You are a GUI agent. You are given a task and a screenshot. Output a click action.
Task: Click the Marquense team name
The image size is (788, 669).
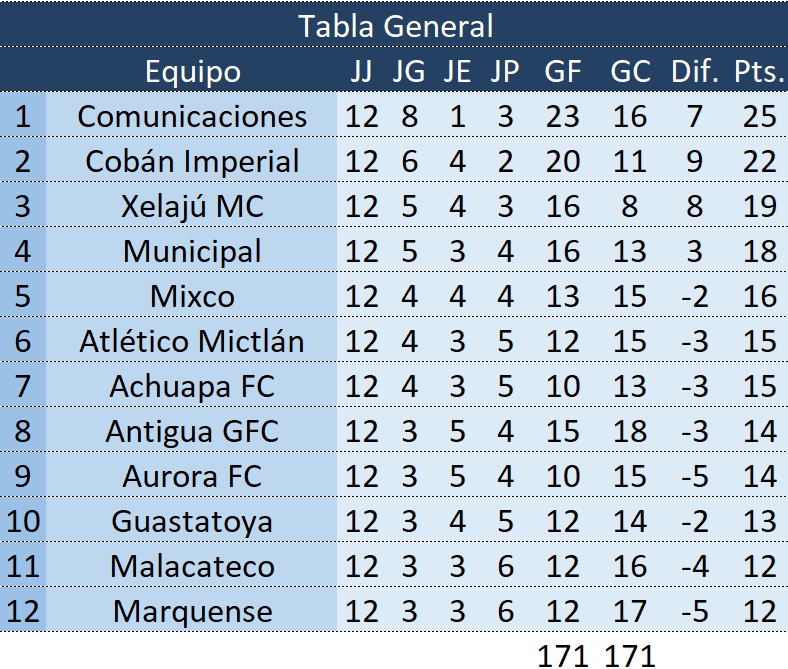click(192, 611)
